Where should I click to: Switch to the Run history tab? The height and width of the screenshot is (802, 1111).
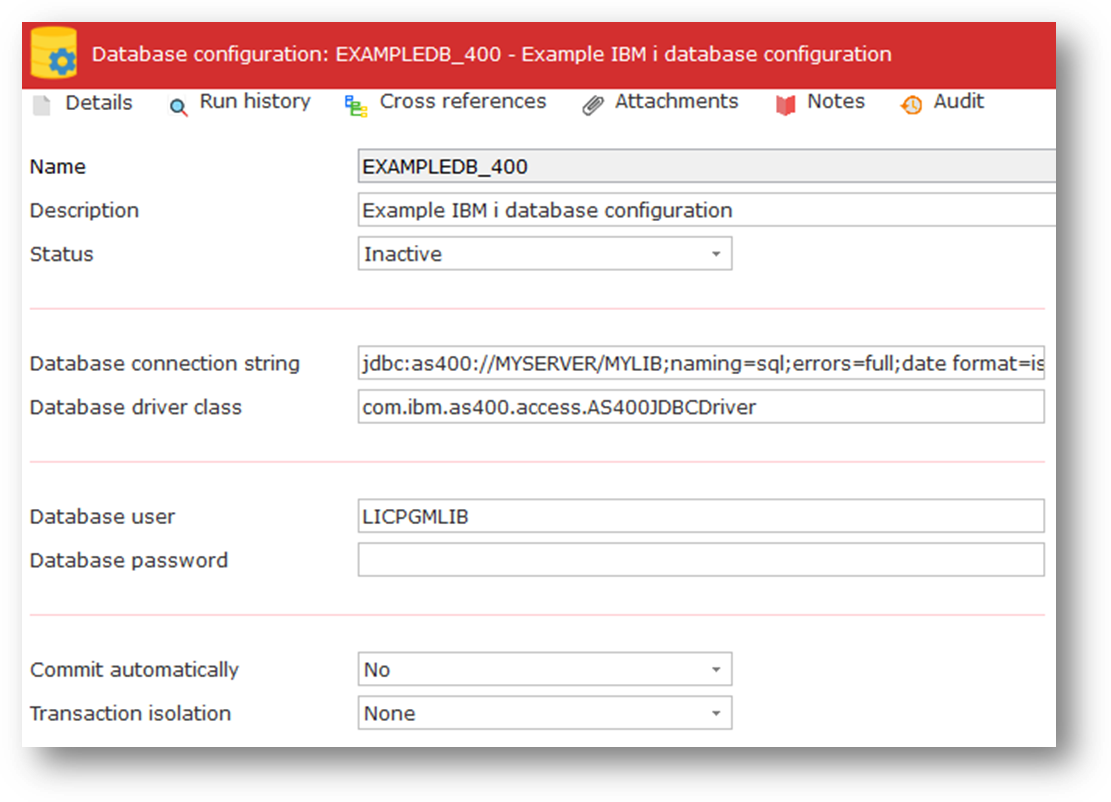[254, 102]
